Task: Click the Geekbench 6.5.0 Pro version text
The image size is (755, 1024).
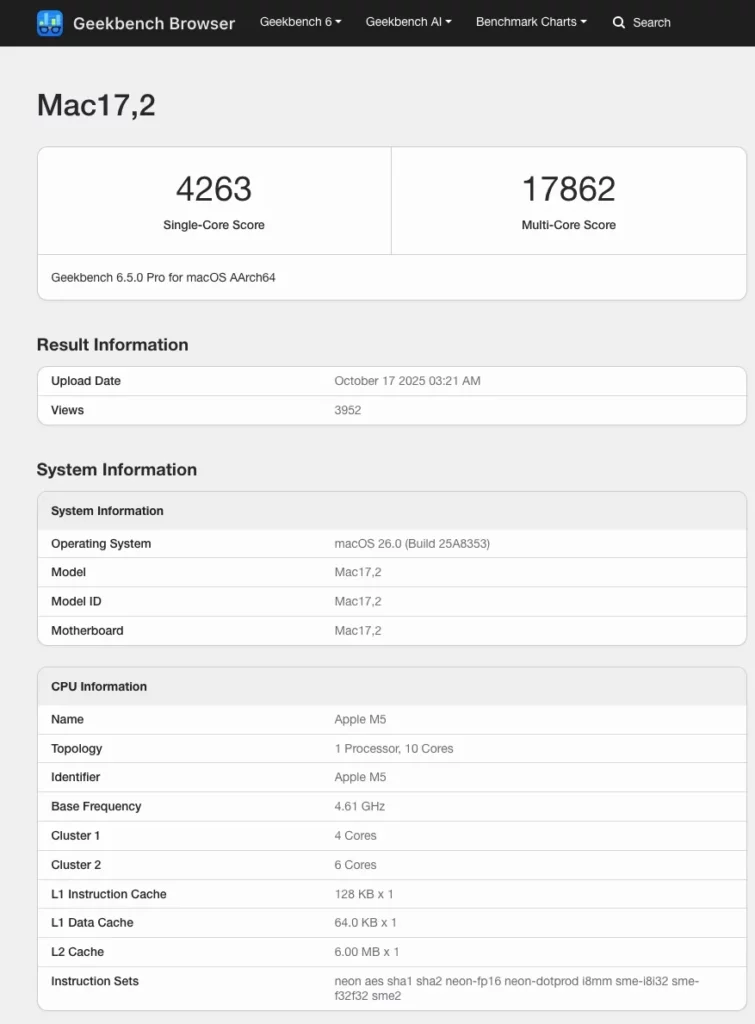Action: (163, 277)
